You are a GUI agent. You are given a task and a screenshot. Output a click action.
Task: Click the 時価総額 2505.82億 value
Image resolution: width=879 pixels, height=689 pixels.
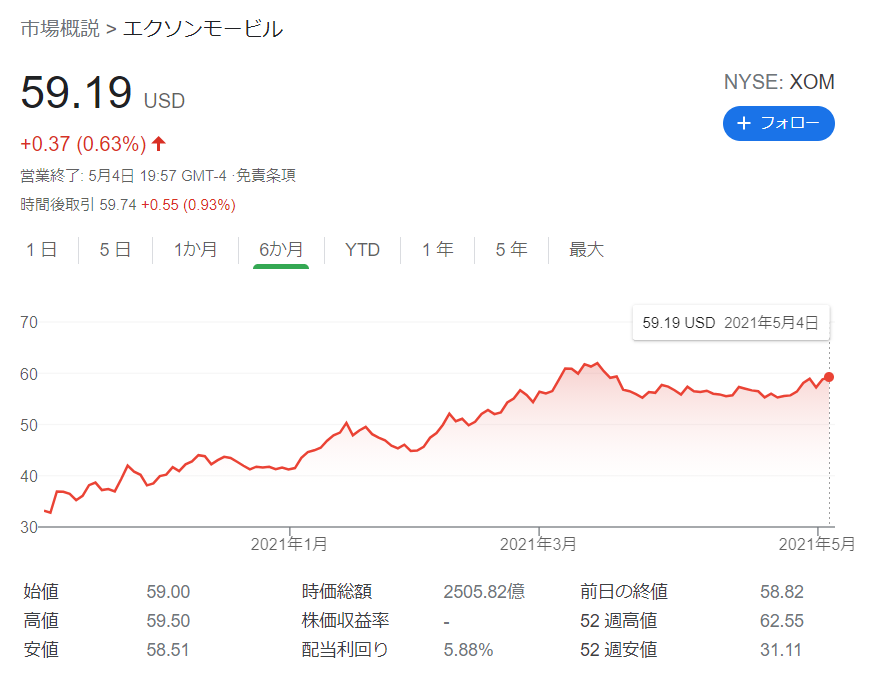click(x=484, y=592)
